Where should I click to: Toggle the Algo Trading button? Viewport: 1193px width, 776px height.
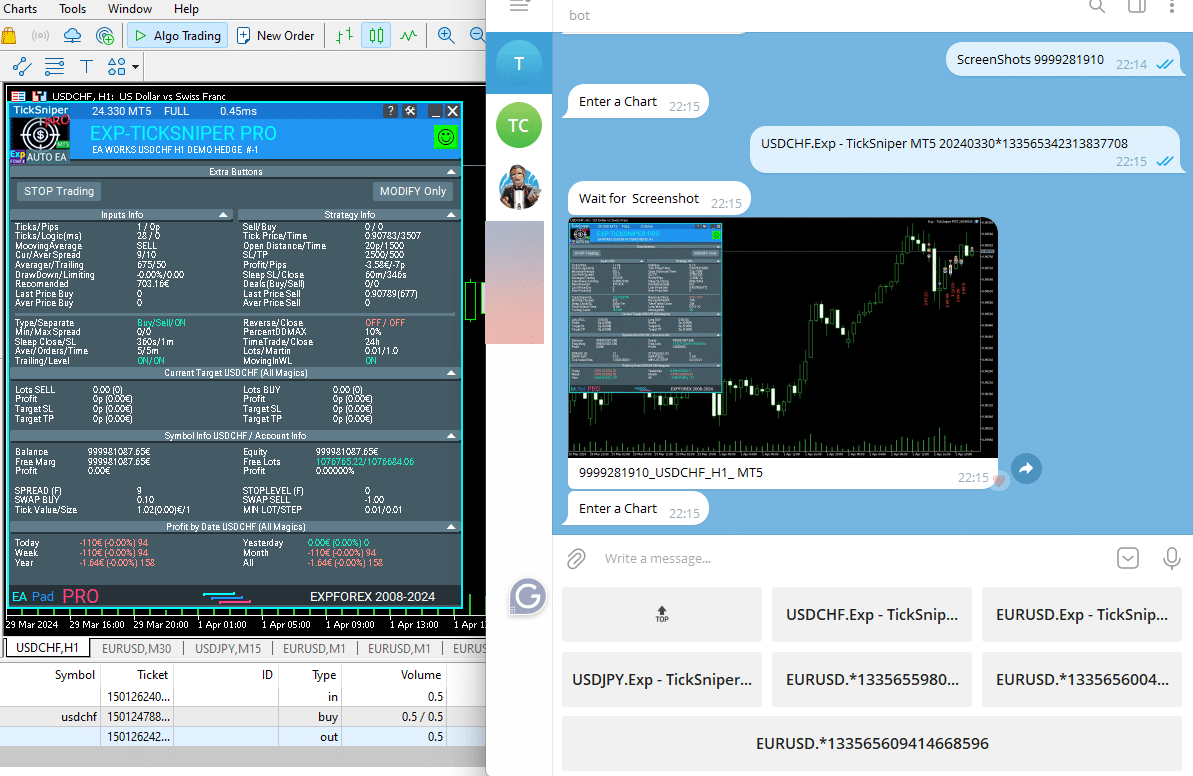pos(177,36)
